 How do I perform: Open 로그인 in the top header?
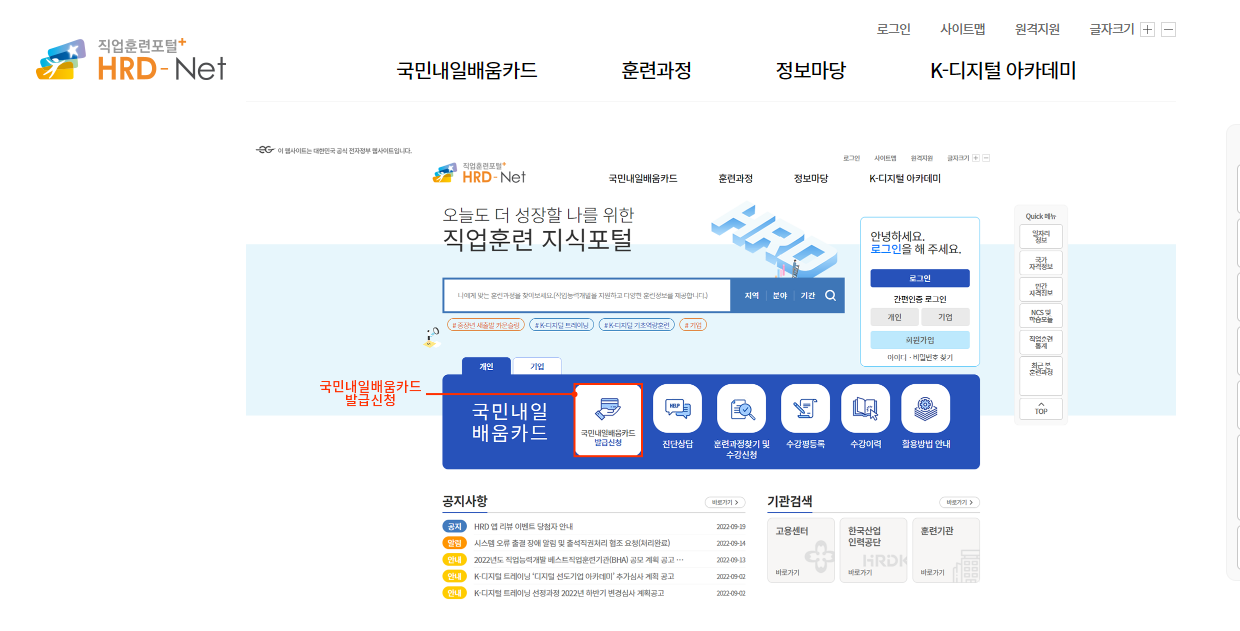click(894, 29)
